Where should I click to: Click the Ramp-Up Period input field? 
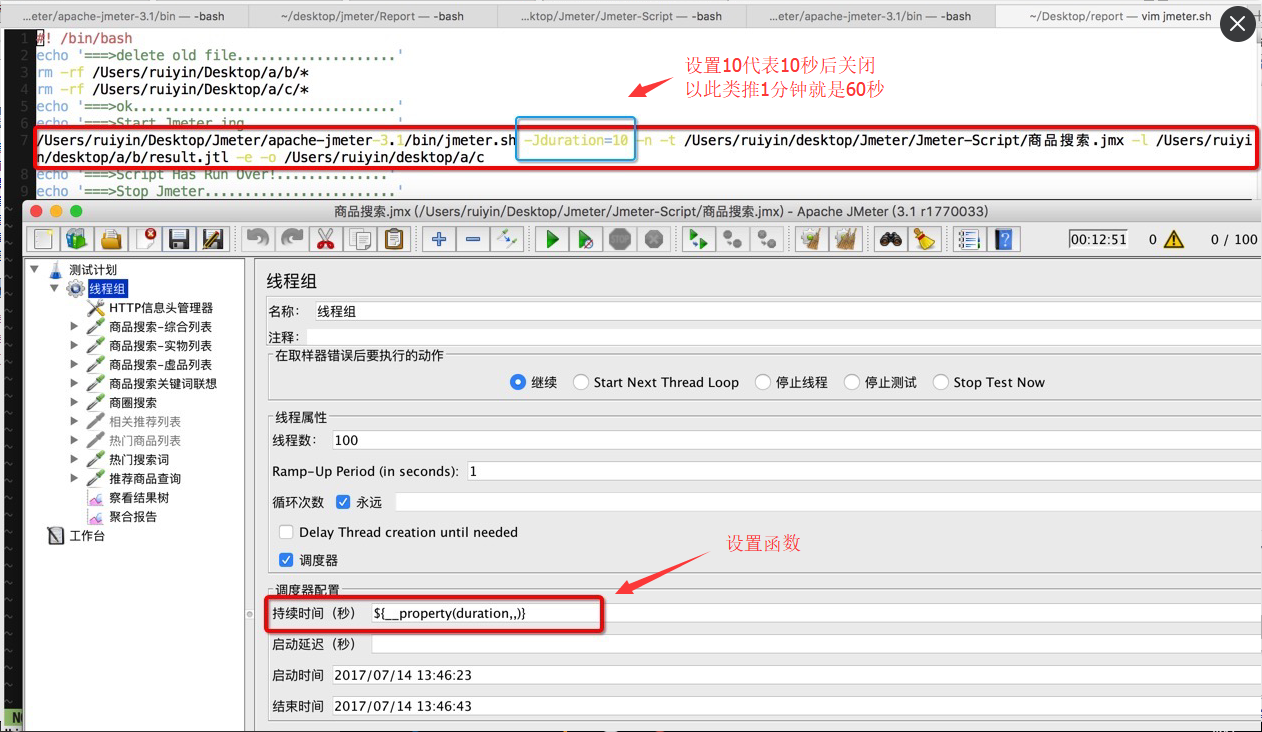(864, 471)
